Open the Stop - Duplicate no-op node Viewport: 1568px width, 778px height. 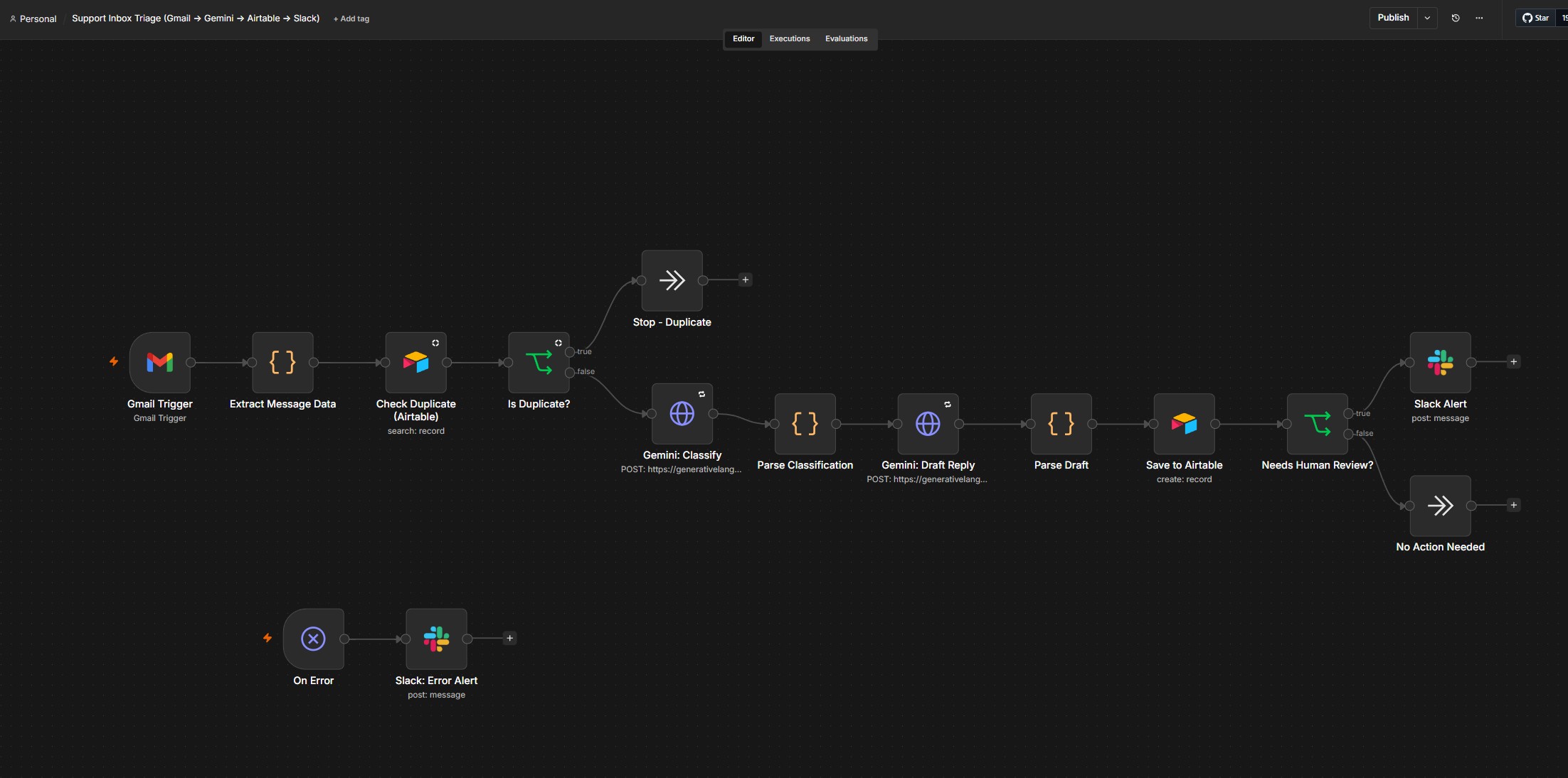672,280
